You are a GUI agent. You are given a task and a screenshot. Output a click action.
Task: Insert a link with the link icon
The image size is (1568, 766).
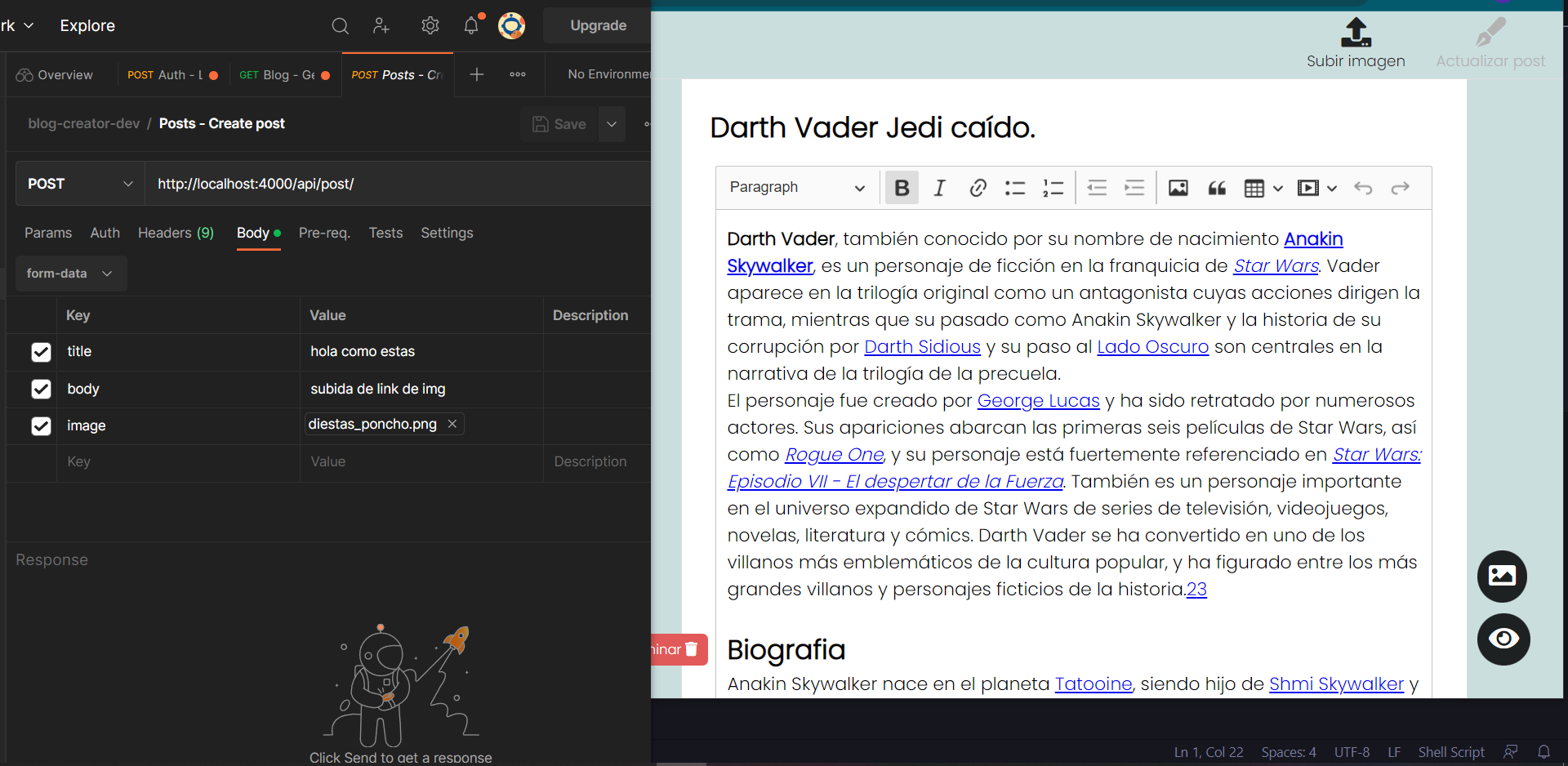[978, 188]
